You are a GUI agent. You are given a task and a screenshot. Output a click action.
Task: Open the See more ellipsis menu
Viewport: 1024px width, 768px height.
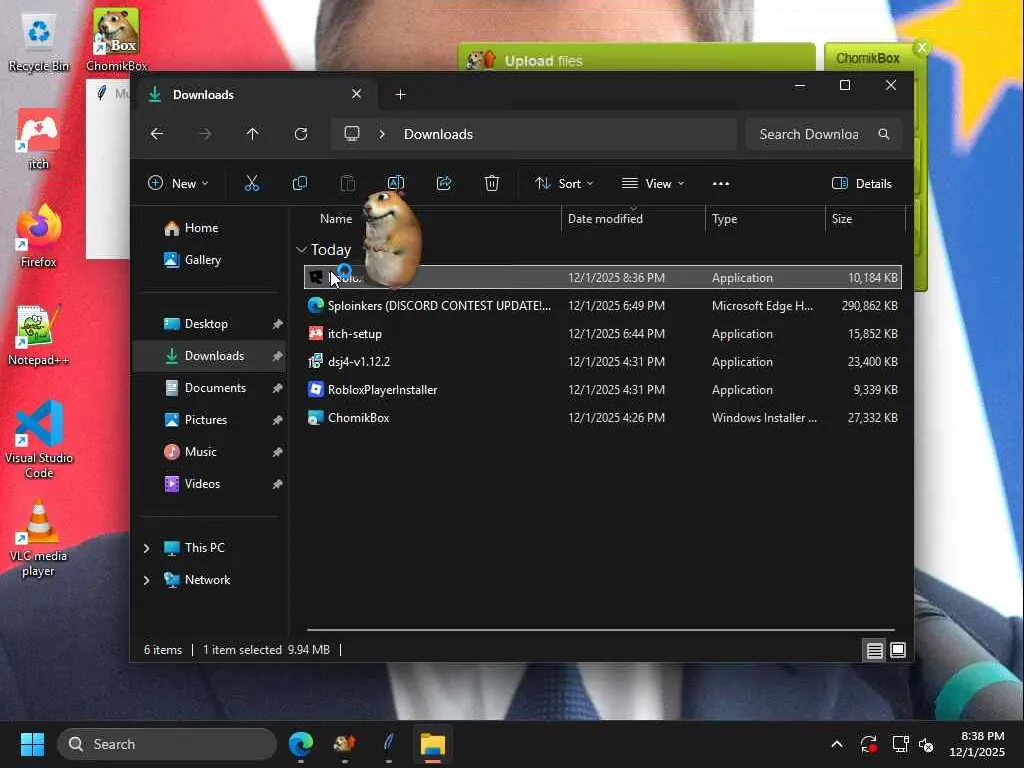pos(721,184)
